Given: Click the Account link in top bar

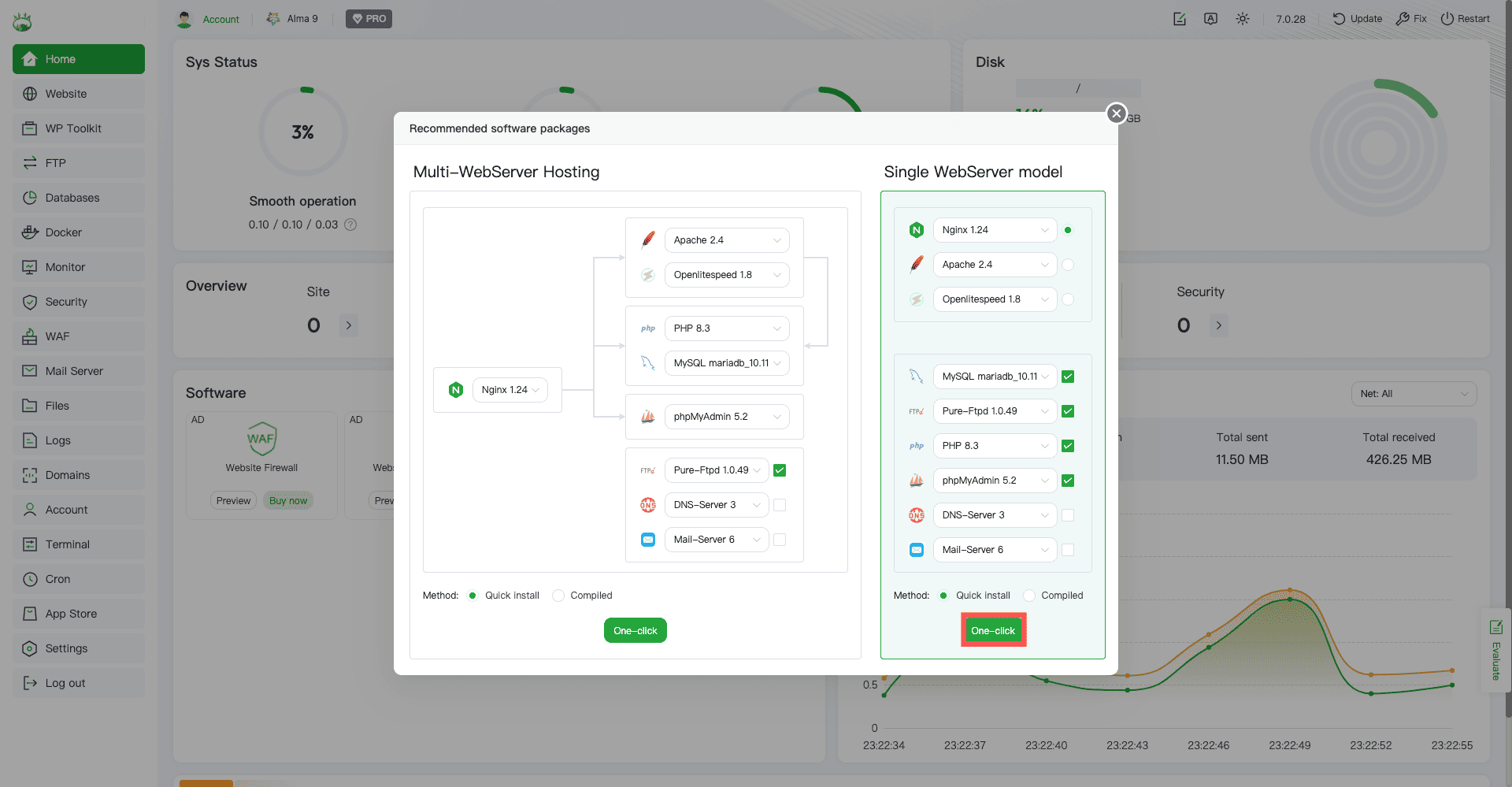Looking at the screenshot, I should click(220, 19).
